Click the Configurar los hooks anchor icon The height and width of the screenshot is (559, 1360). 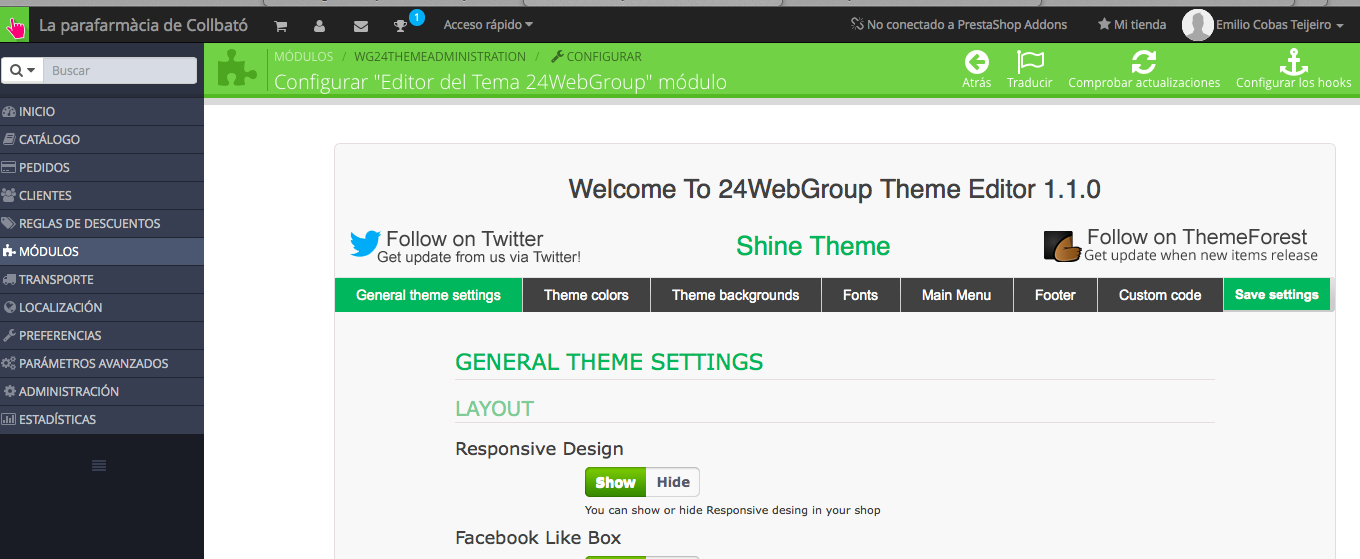pyautogui.click(x=1294, y=62)
